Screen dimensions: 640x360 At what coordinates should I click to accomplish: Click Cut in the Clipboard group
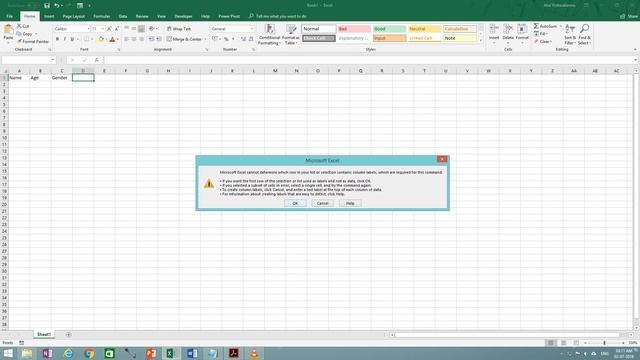point(23,26)
